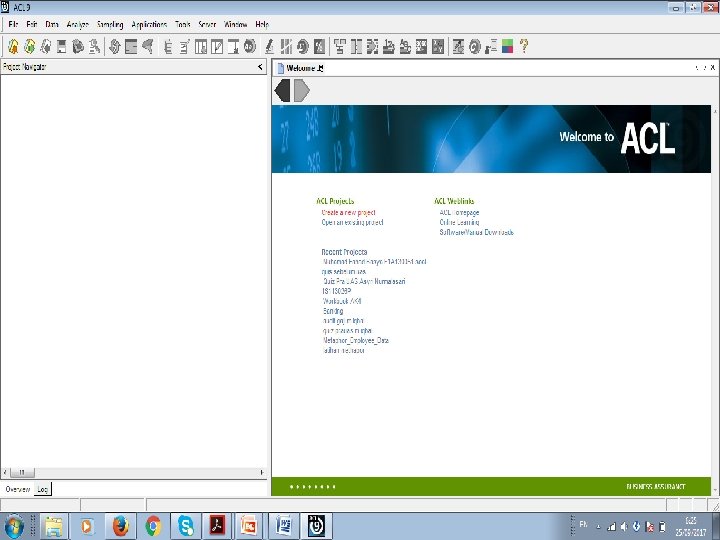Open the first recent project ending .acl
The image size is (720, 540).
coord(374,262)
